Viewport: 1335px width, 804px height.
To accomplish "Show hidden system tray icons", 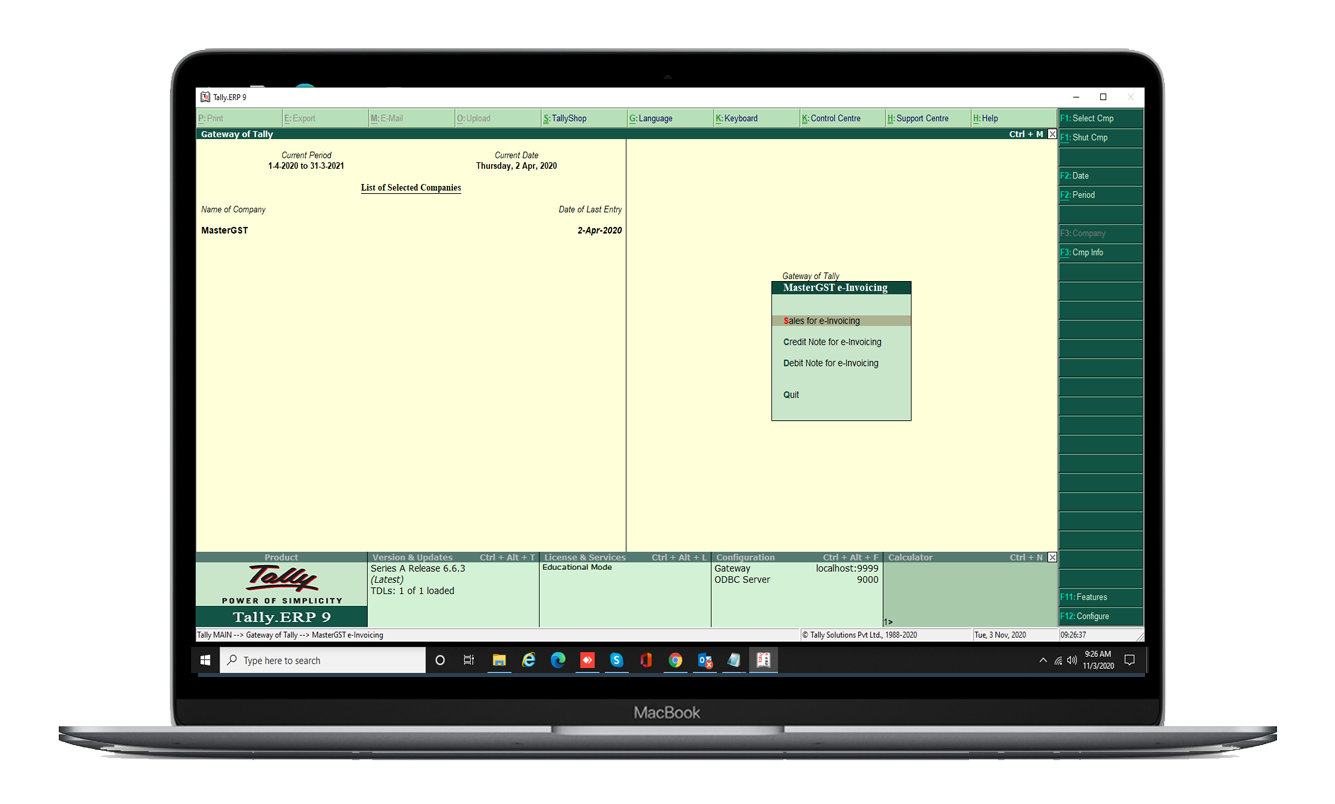I will [x=1043, y=660].
